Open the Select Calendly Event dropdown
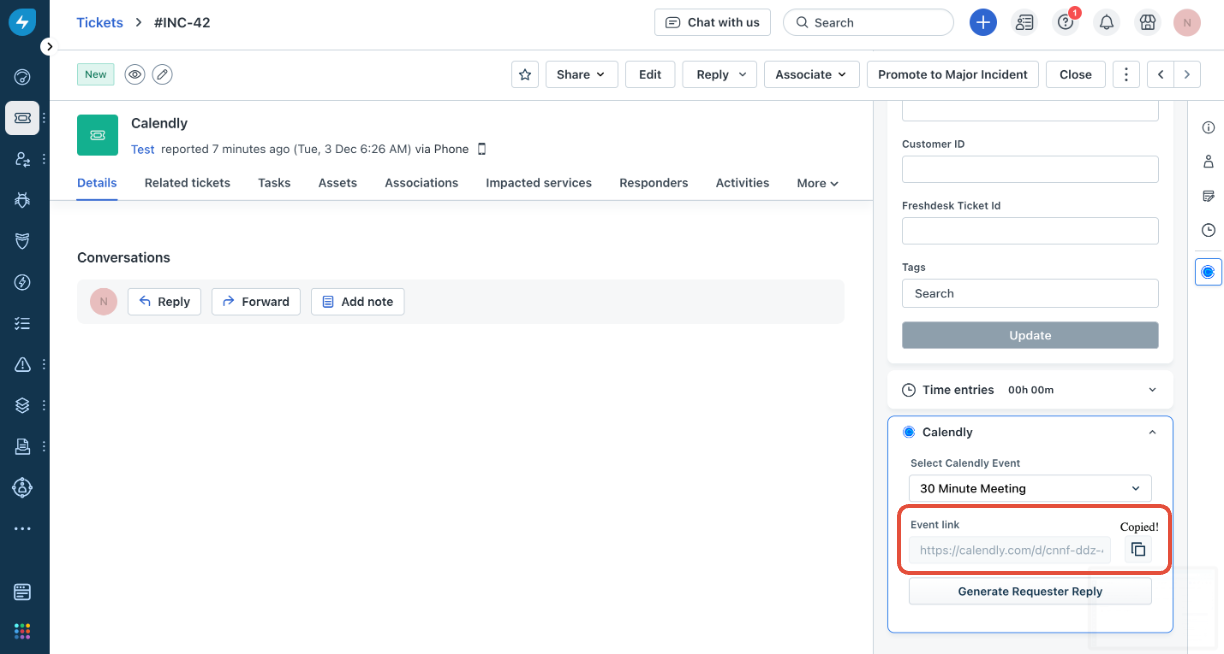 (x=1030, y=488)
